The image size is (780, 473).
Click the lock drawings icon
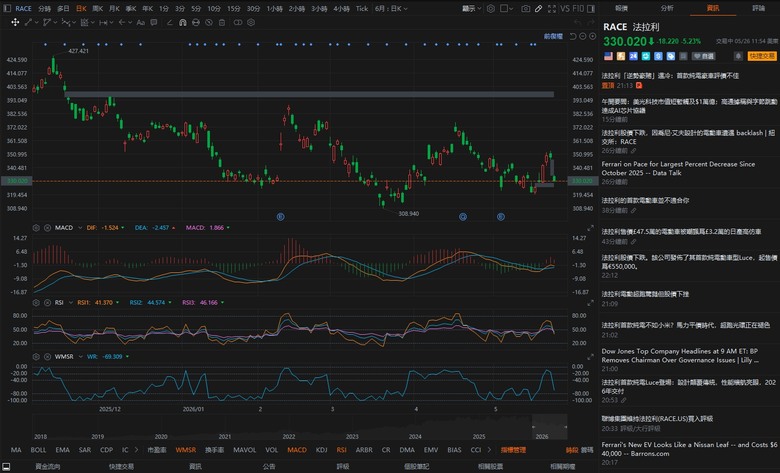tap(195, 22)
